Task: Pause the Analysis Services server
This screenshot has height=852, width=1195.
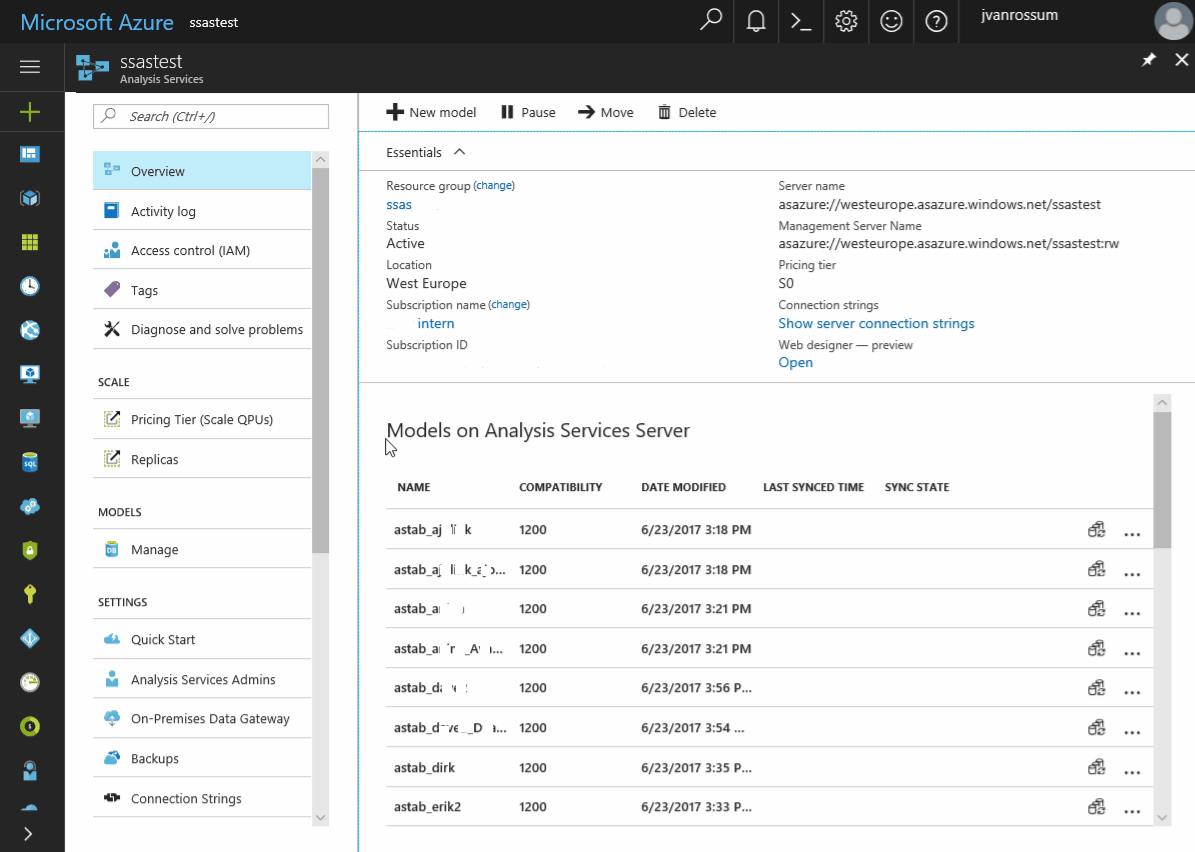Action: 527,112
